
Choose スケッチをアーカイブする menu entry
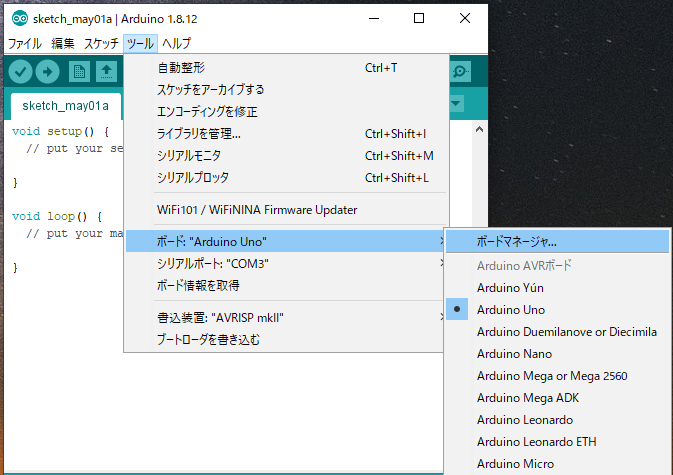pyautogui.click(x=286, y=90)
